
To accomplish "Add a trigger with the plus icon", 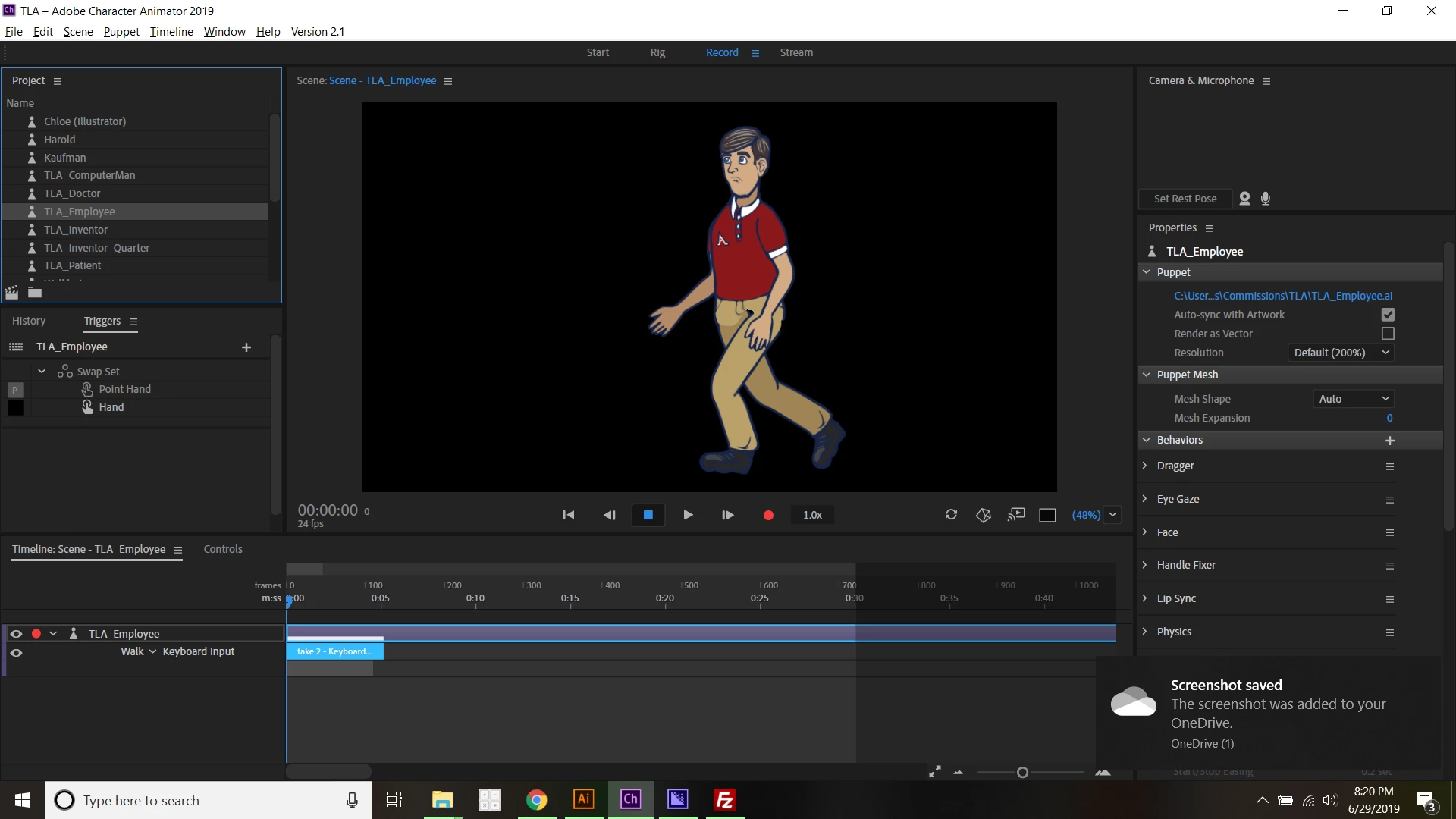I will pos(246,347).
